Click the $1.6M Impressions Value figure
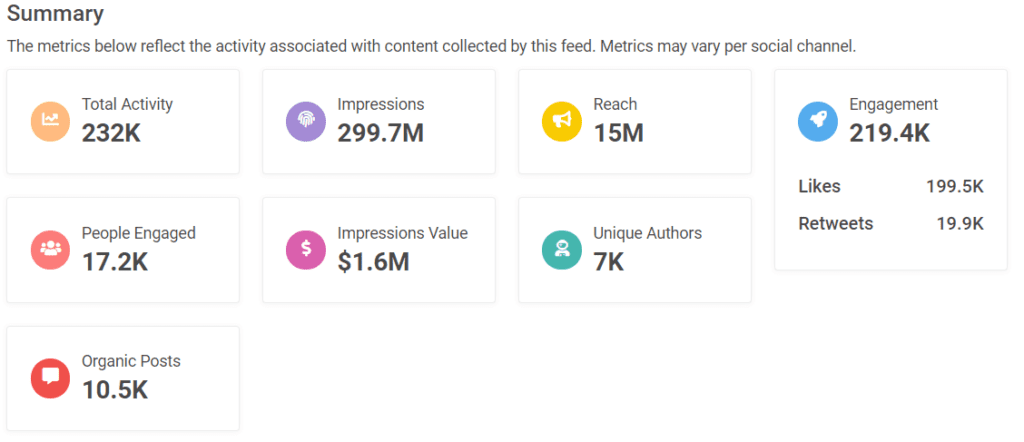Image resolution: width=1024 pixels, height=442 pixels. tap(374, 262)
